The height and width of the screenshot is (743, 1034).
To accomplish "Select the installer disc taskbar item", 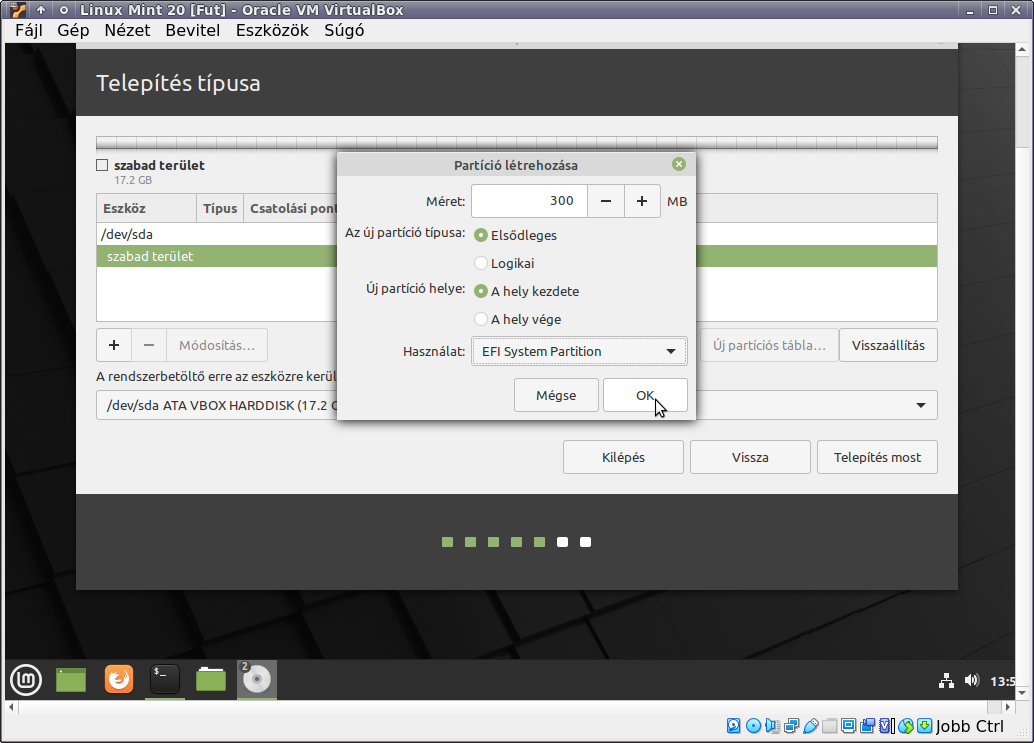I will 257,679.
